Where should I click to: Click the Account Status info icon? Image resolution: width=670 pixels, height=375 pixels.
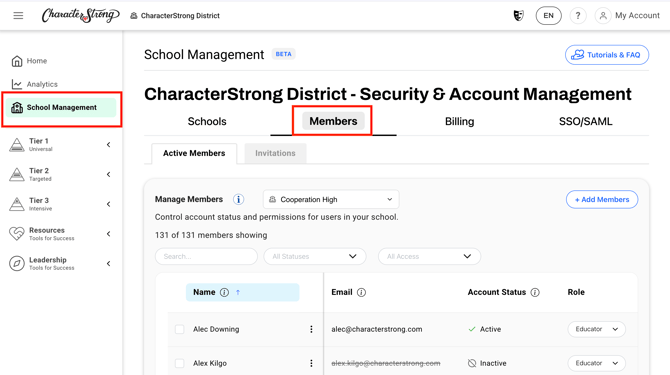point(535,293)
